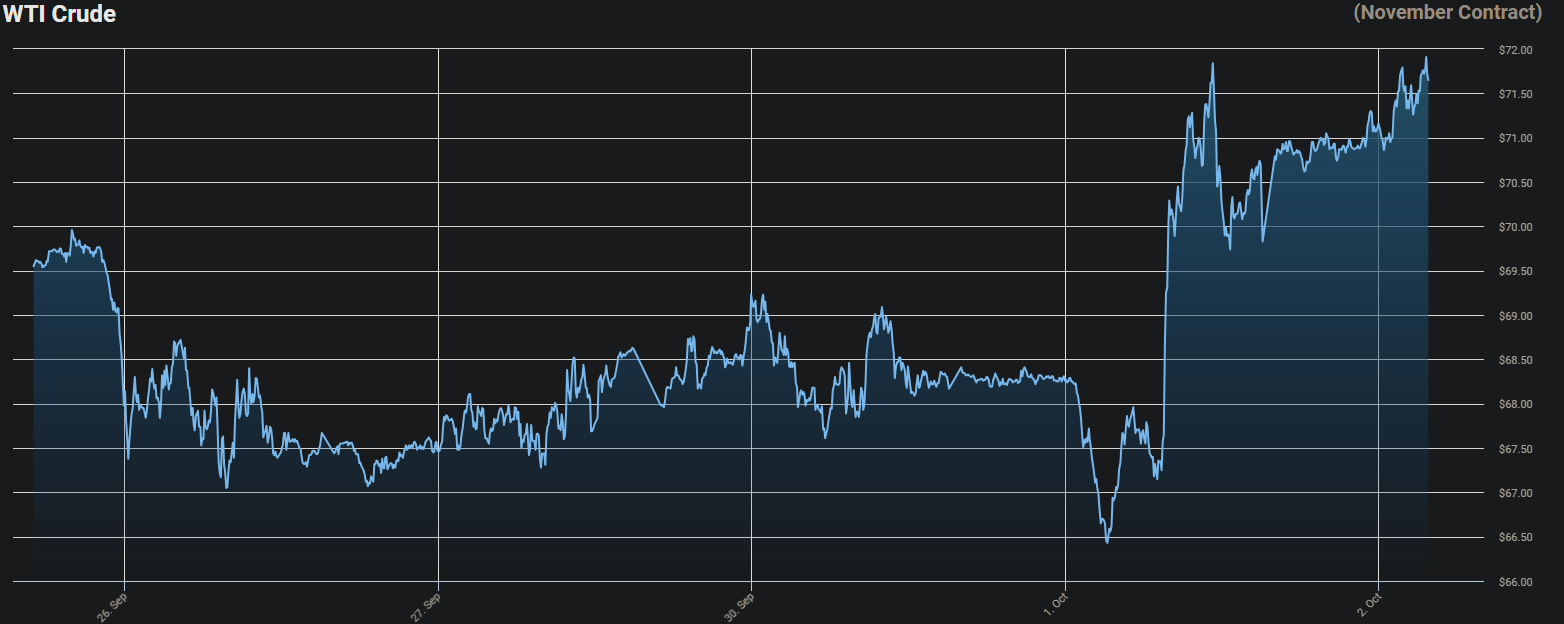The image size is (1564, 624).
Task: Click the $68.00 price axis label
Action: pyautogui.click(x=1516, y=404)
